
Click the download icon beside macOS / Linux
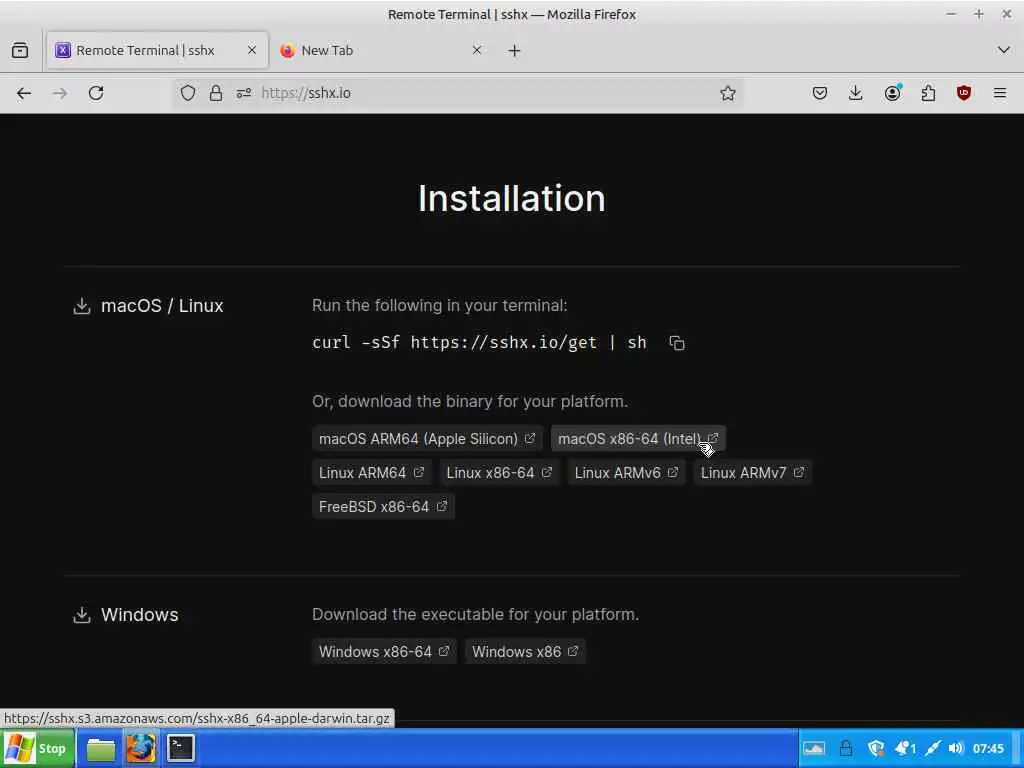(x=82, y=306)
